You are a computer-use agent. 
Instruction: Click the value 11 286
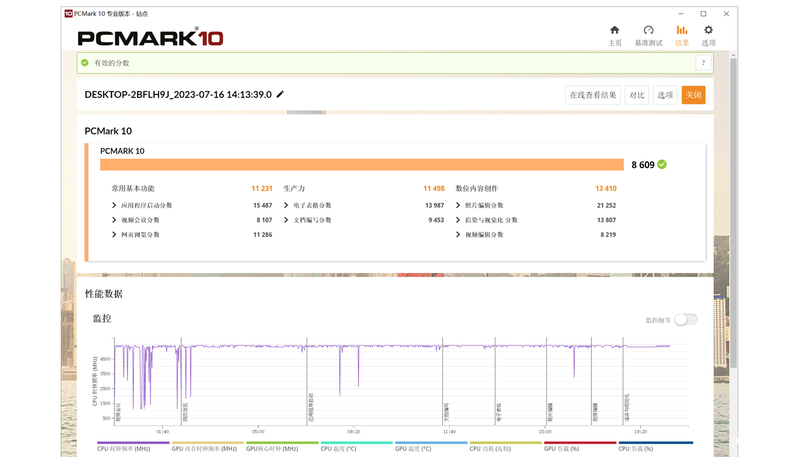[263, 235]
